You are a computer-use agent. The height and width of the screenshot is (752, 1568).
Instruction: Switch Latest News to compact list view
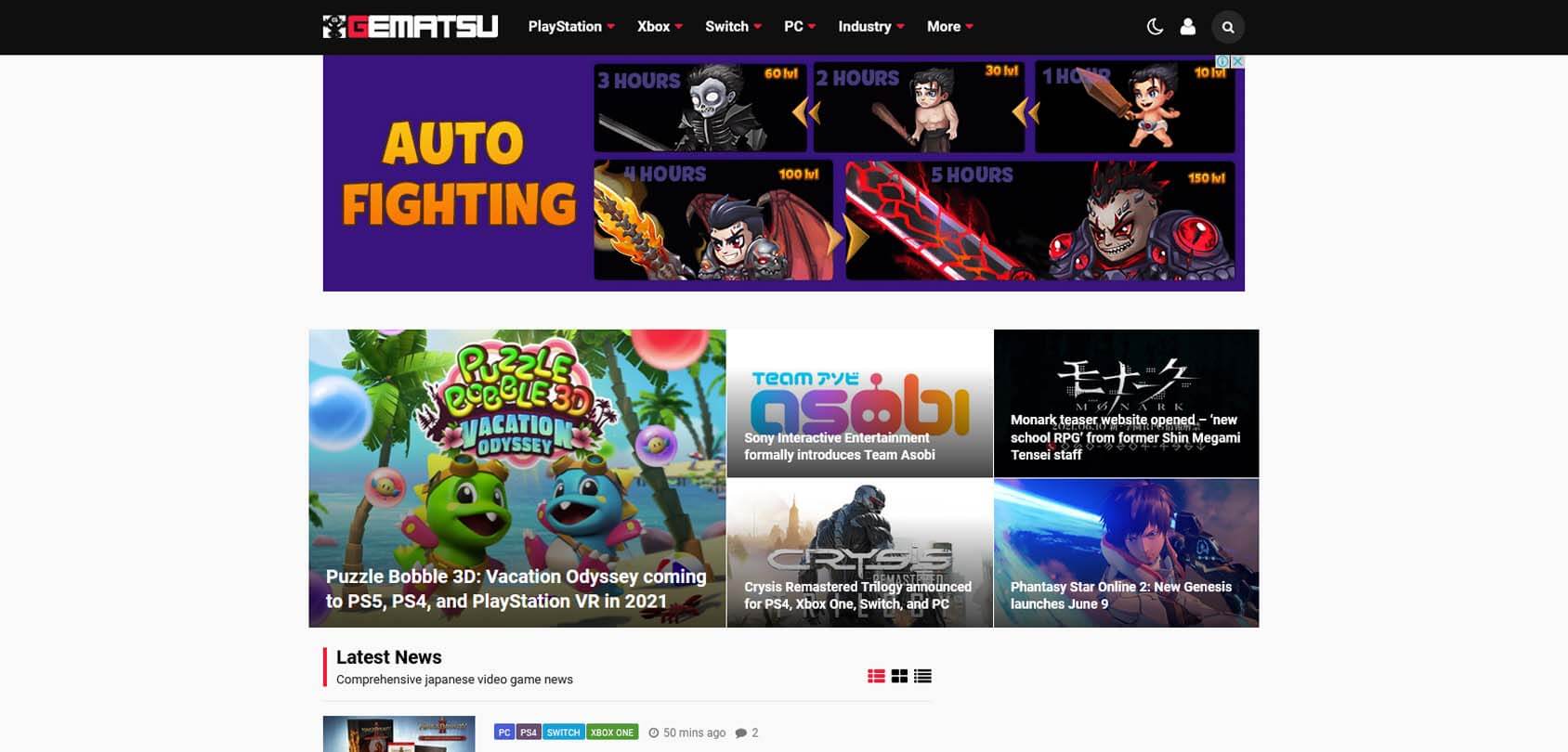click(x=922, y=676)
